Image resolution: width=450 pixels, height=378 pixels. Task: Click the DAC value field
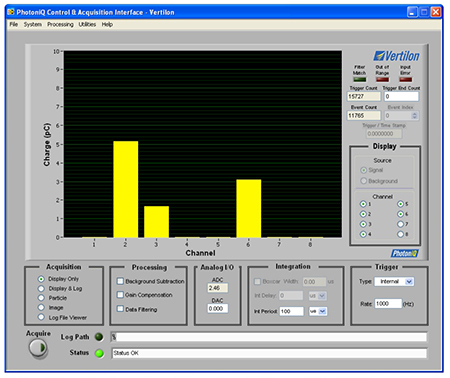pos(218,309)
